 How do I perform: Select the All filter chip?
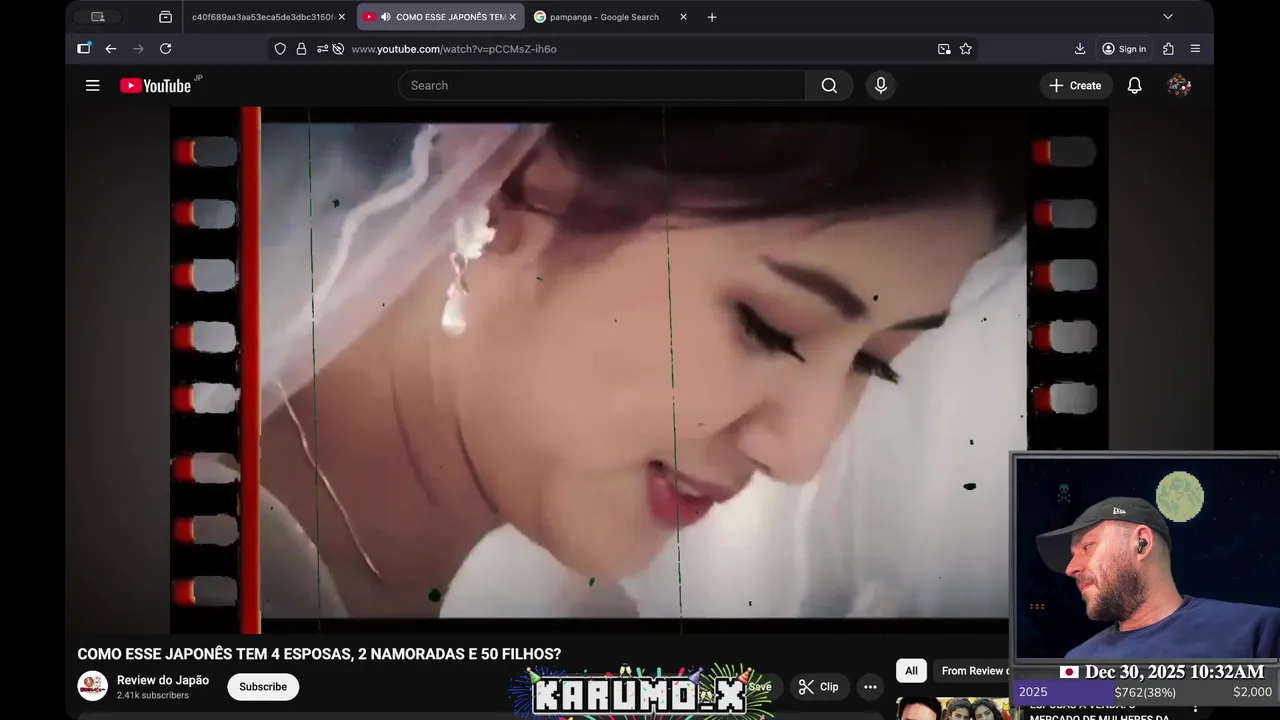[x=911, y=671]
